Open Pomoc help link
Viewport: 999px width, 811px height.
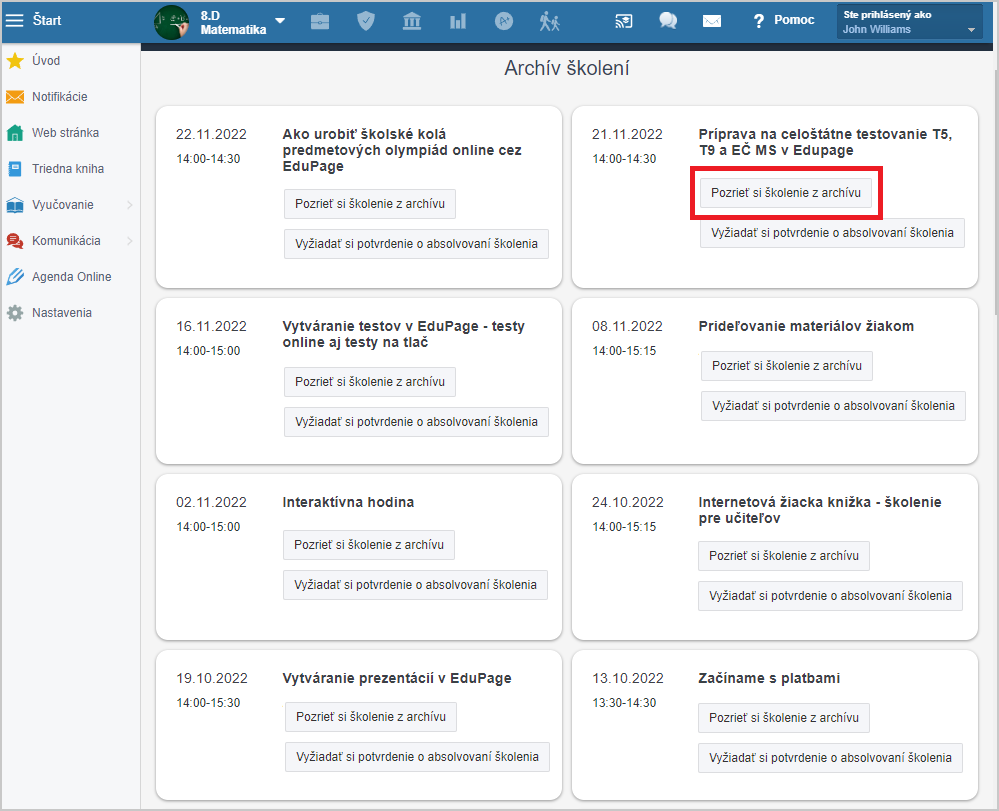point(794,20)
